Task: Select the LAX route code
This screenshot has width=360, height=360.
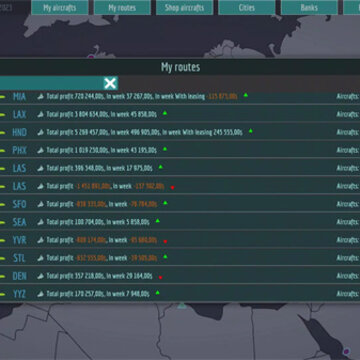Action: coord(19,115)
